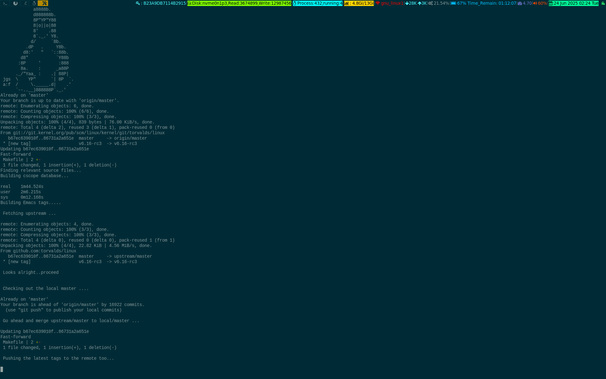Switch to the second workspace icon
Viewport: 606px width, 379px height.
(x=15, y=3)
